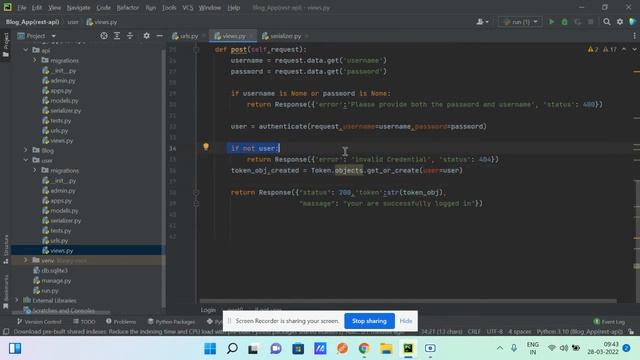Open IDE settings gear in main toolbar
Image resolution: width=640 pixels, height=360 pixels.
(x=620, y=22)
